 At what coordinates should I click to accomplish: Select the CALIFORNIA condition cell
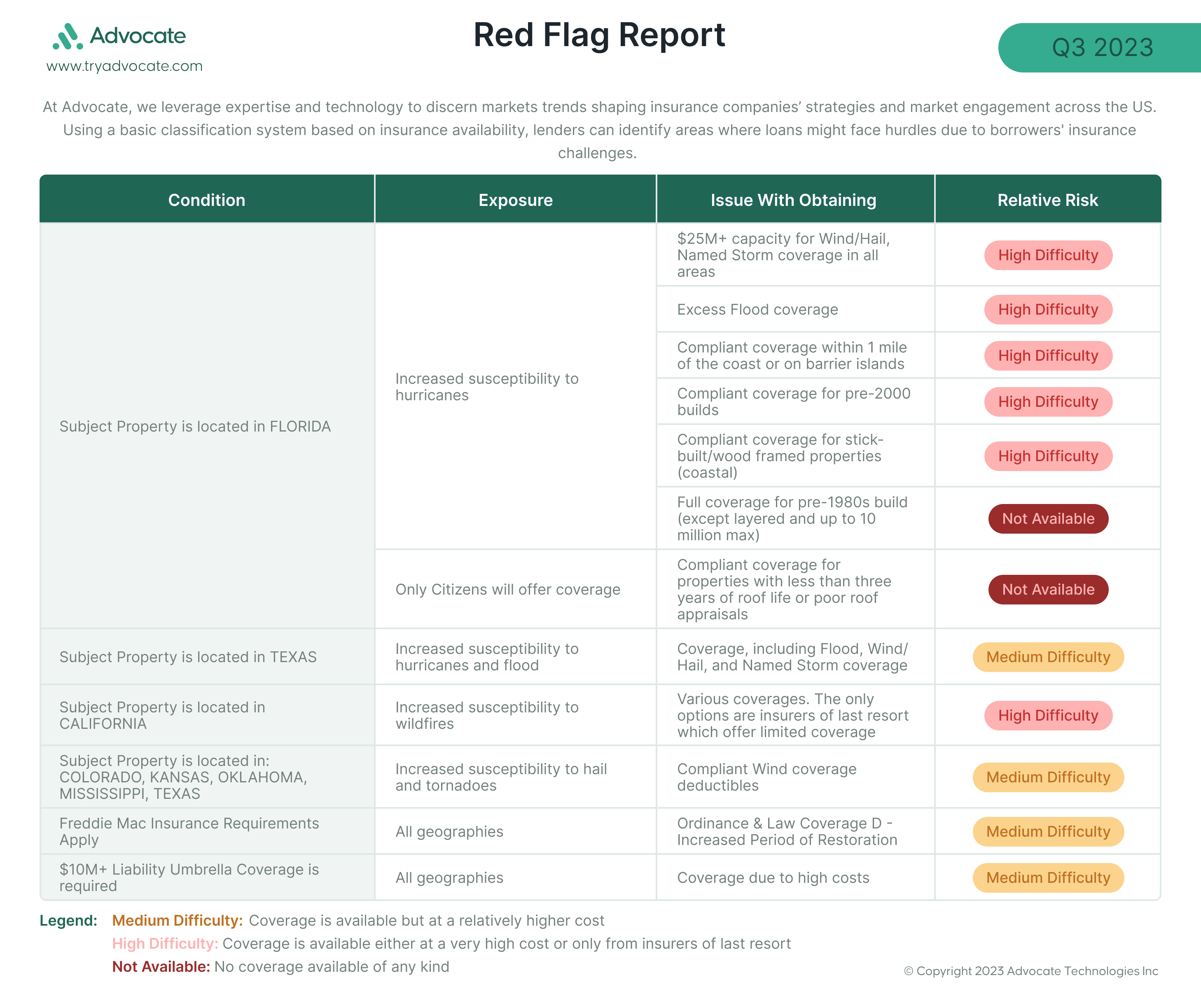pos(207,715)
